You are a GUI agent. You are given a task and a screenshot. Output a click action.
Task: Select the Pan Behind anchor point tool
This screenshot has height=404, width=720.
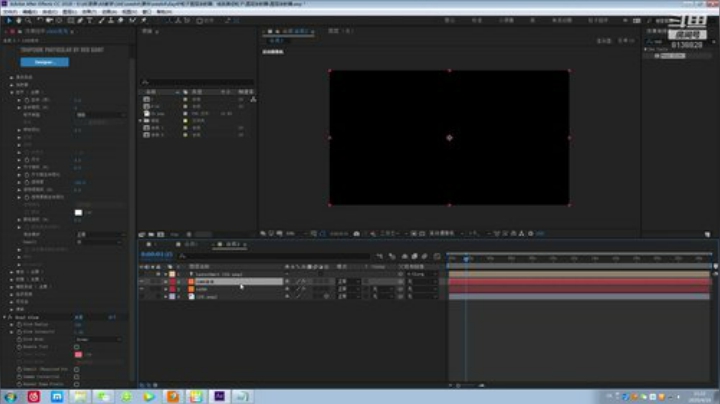59,21
